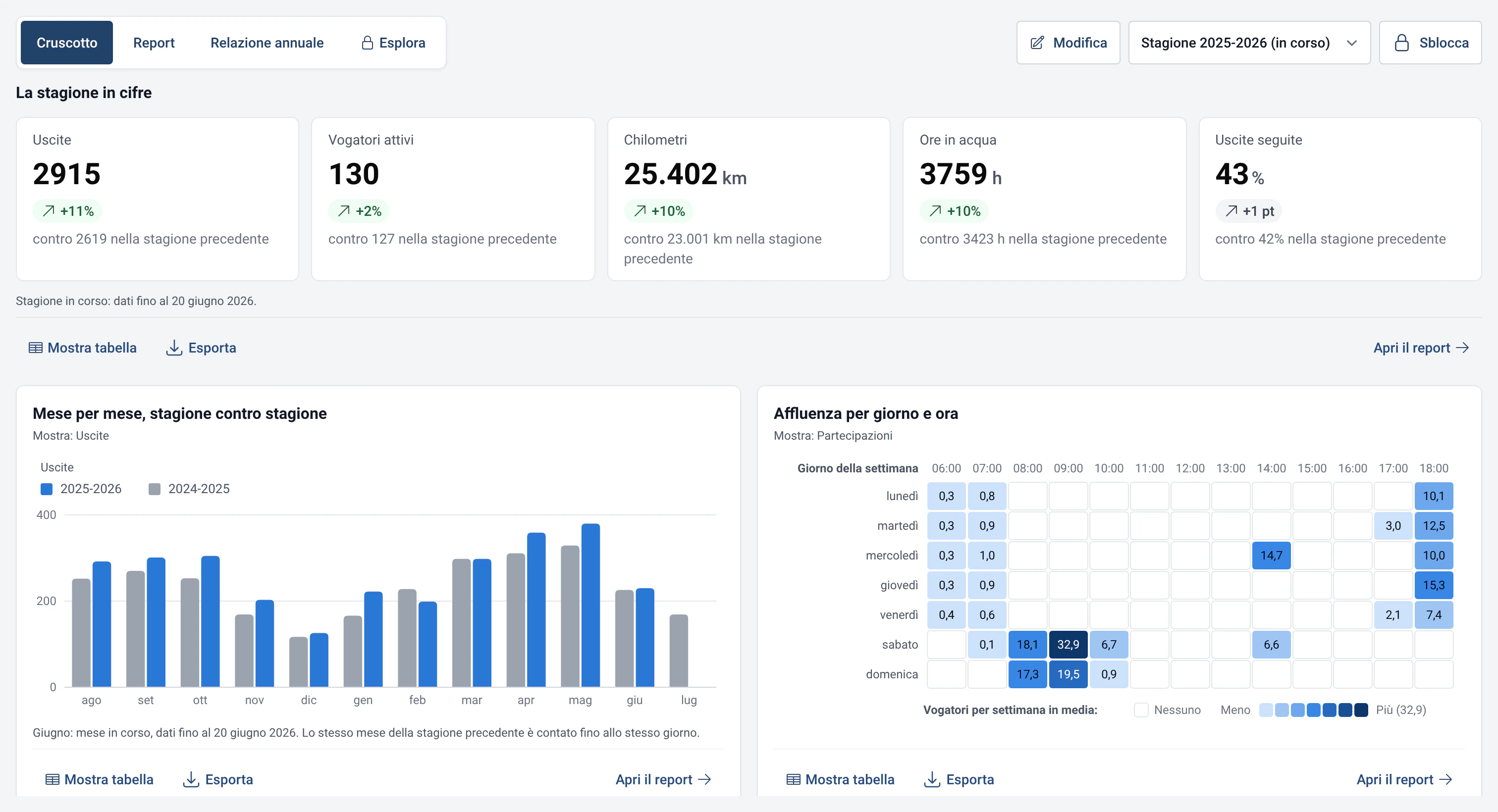The image size is (1498, 812).
Task: Click the grey July bar in monthly chart
Action: [679, 651]
